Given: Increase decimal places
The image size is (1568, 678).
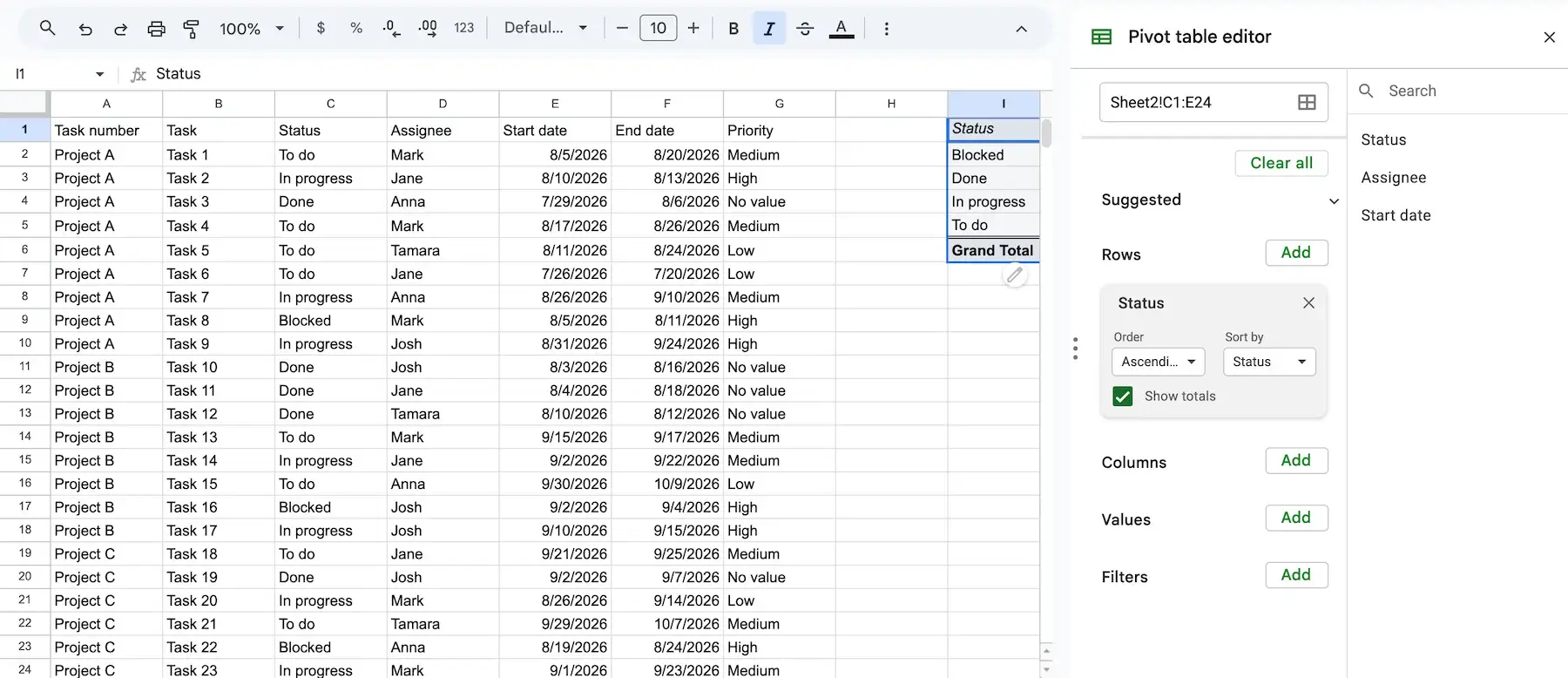Looking at the screenshot, I should [x=428, y=28].
